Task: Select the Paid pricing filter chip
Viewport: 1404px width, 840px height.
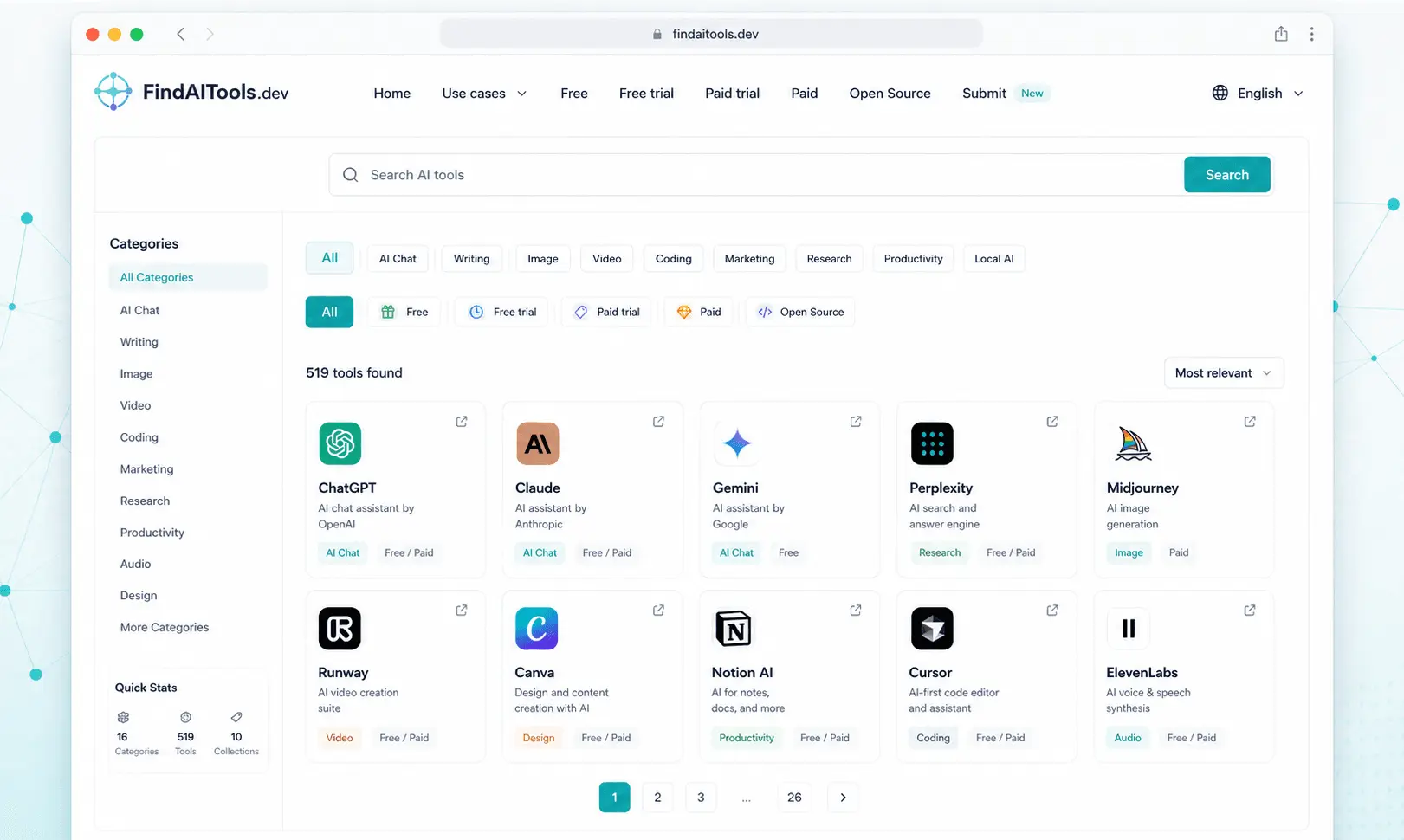Action: pos(699,312)
